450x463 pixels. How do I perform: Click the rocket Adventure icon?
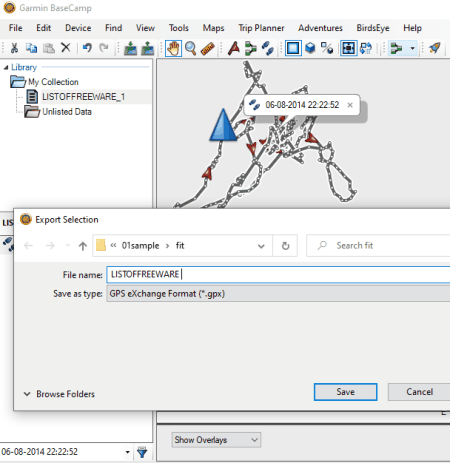435,48
